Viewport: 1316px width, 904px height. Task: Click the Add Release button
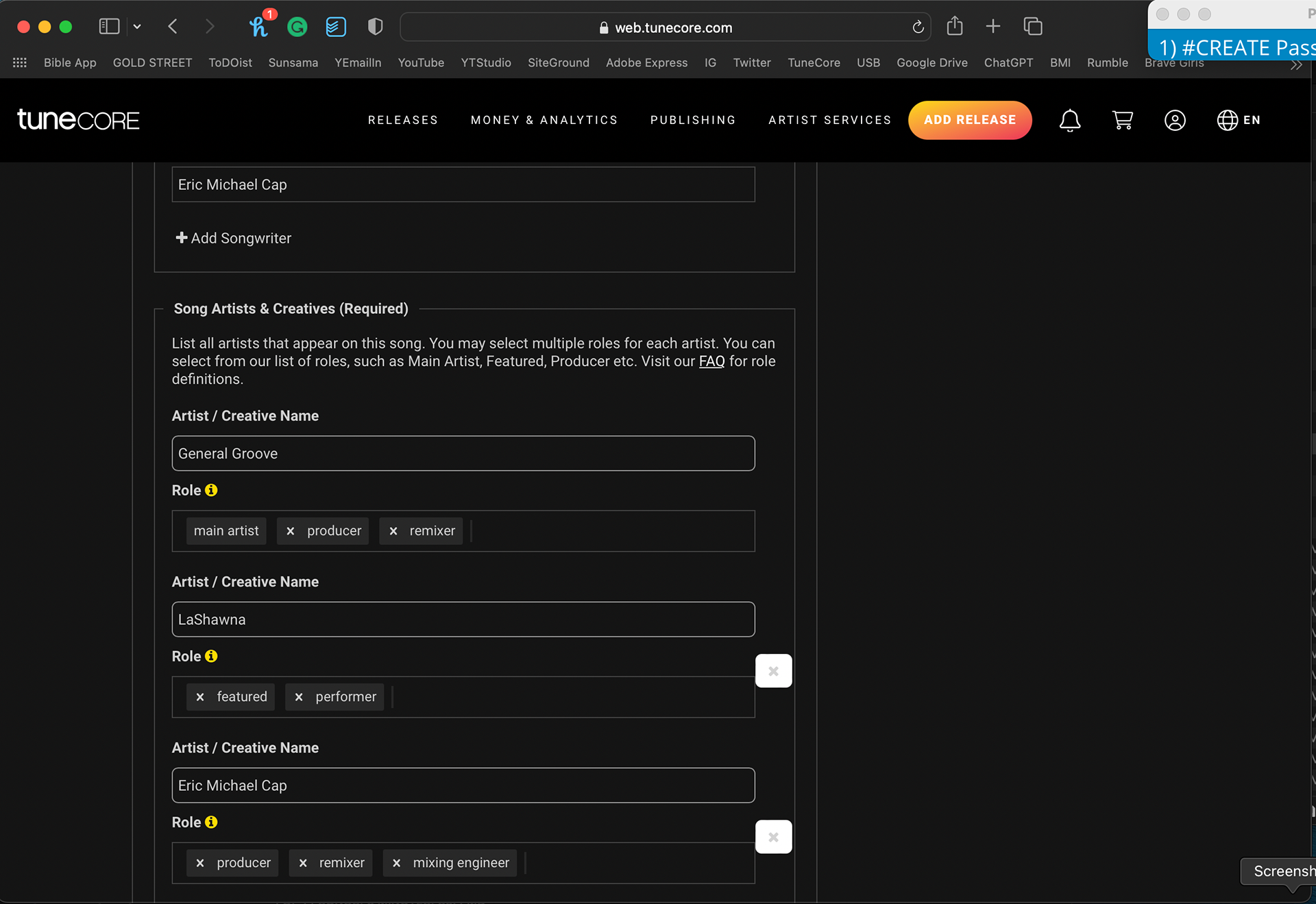pyautogui.click(x=970, y=120)
